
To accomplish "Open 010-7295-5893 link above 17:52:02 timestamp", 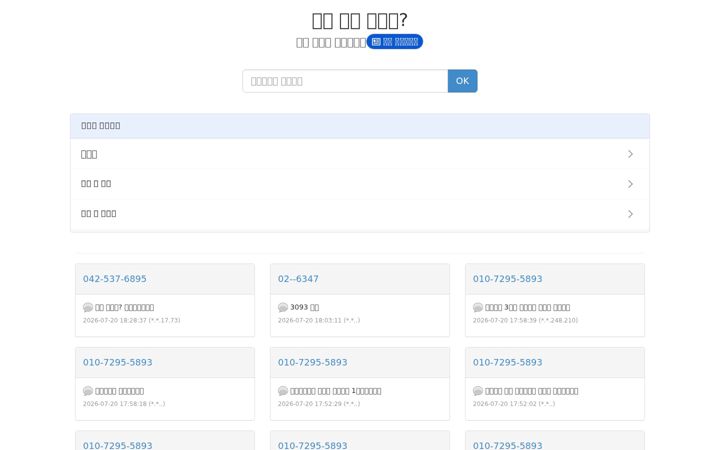I will click(507, 362).
